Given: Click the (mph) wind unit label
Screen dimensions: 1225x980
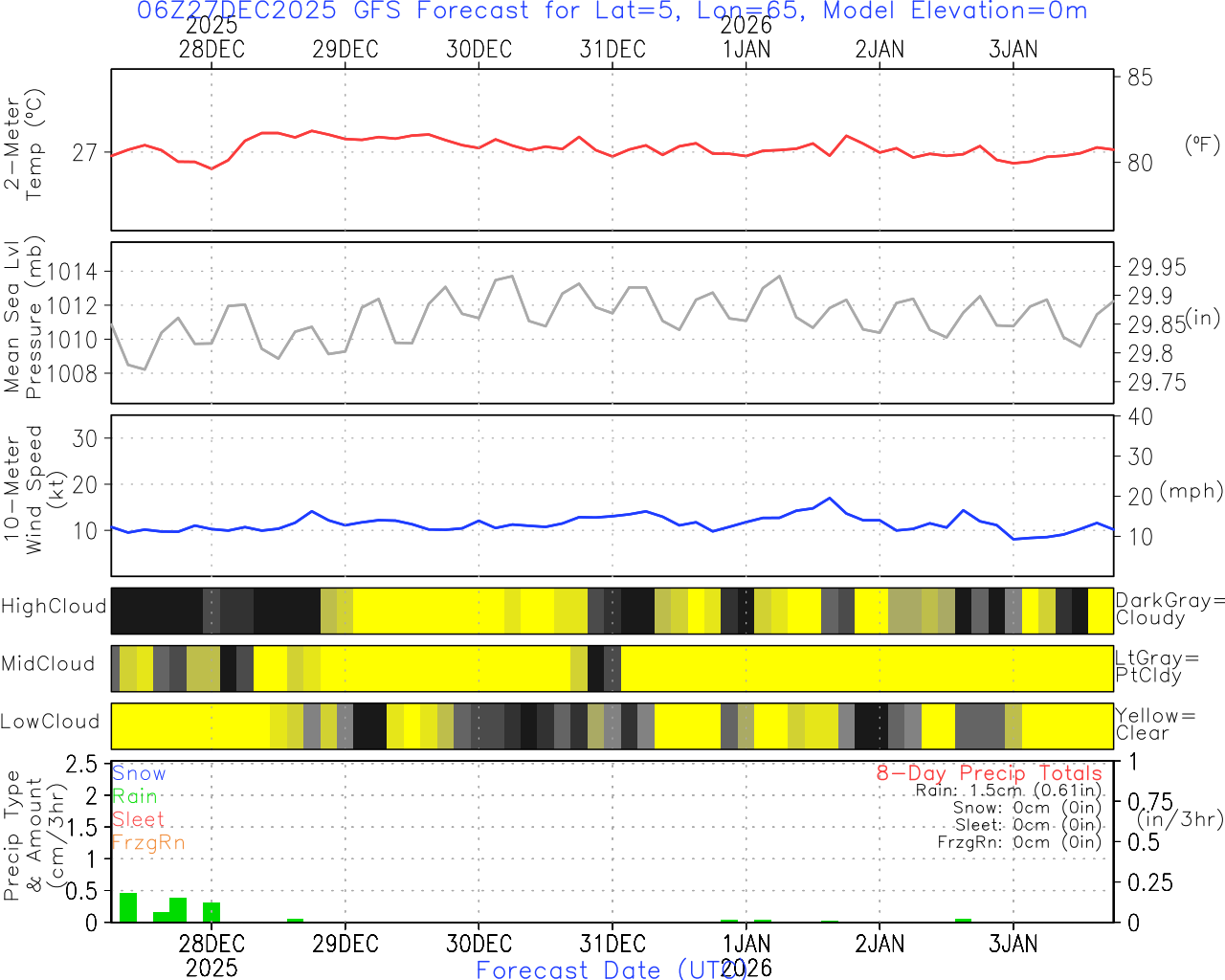Looking at the screenshot, I should 1191,491.
